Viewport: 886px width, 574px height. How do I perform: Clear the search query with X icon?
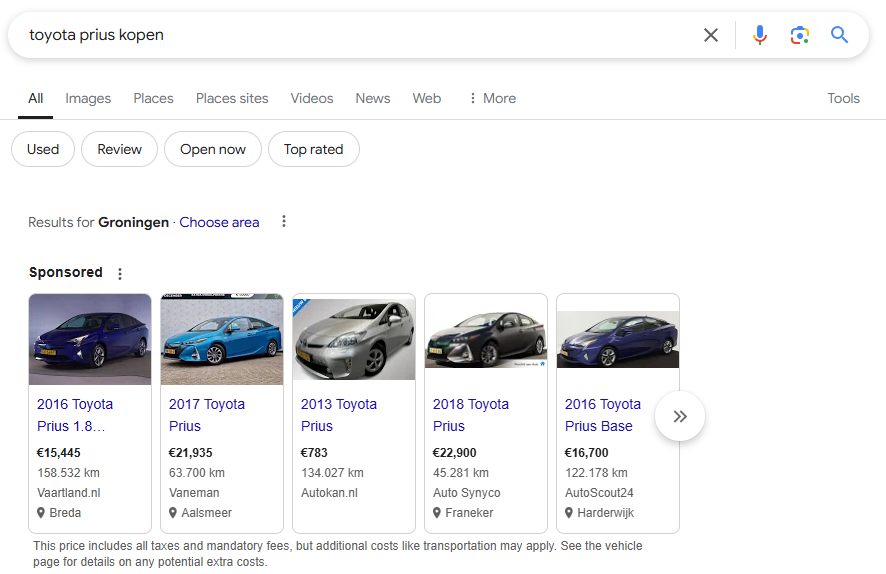710,35
